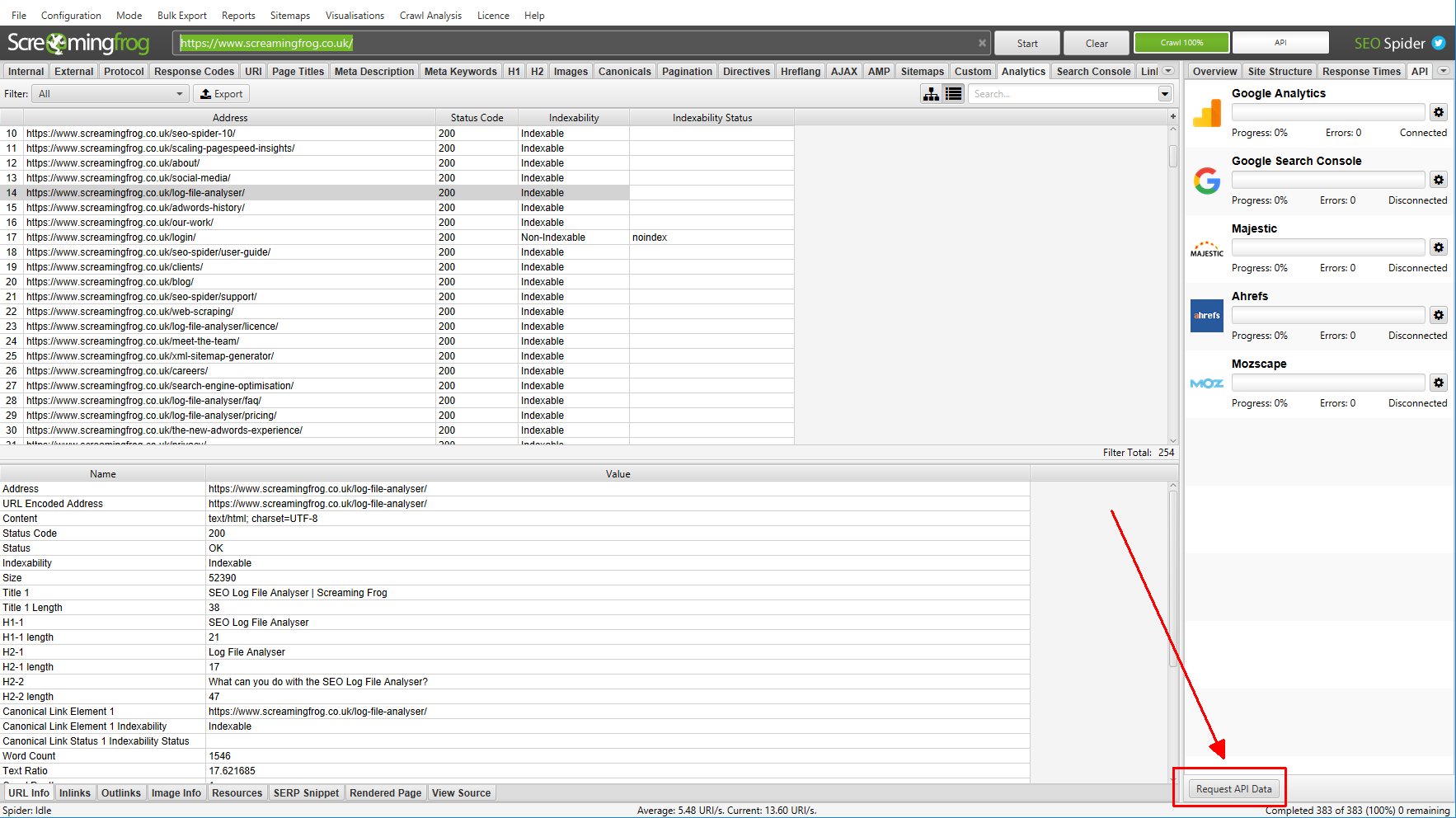Image resolution: width=1456 pixels, height=818 pixels.
Task: Click the Title 1 value cell
Action: point(618,593)
